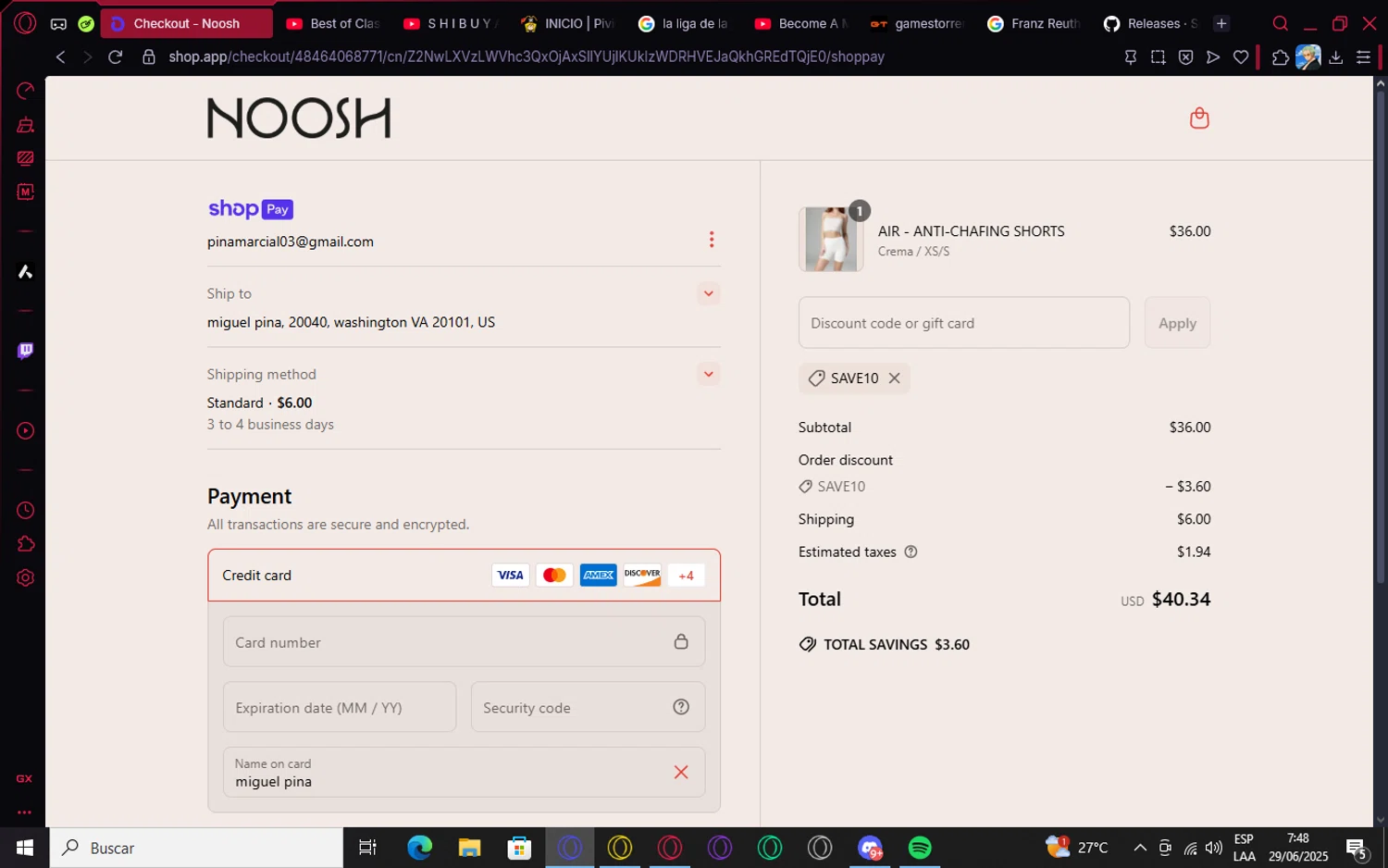Click the pin icon in address bar

click(1130, 57)
